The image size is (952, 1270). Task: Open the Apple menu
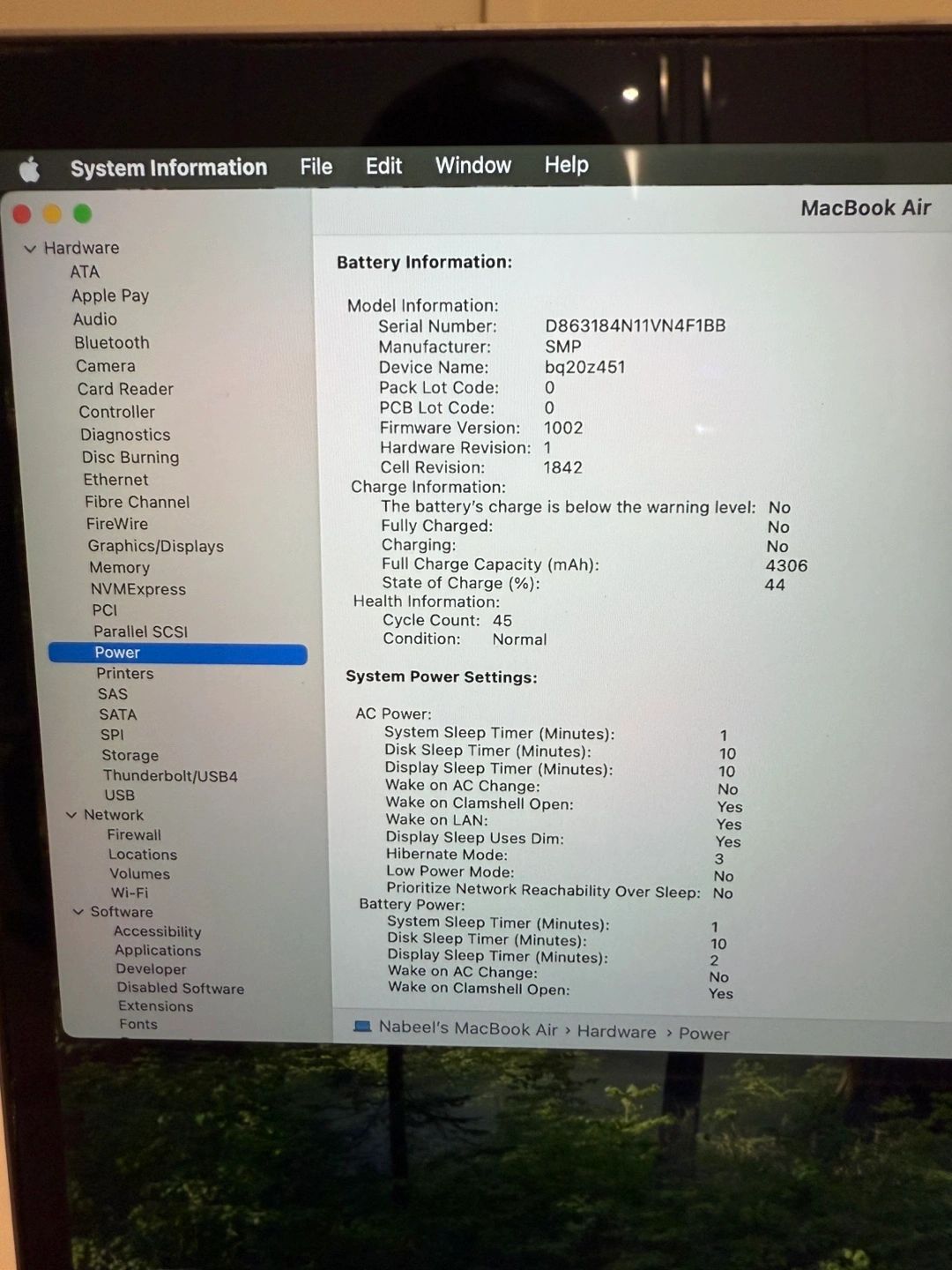30,168
